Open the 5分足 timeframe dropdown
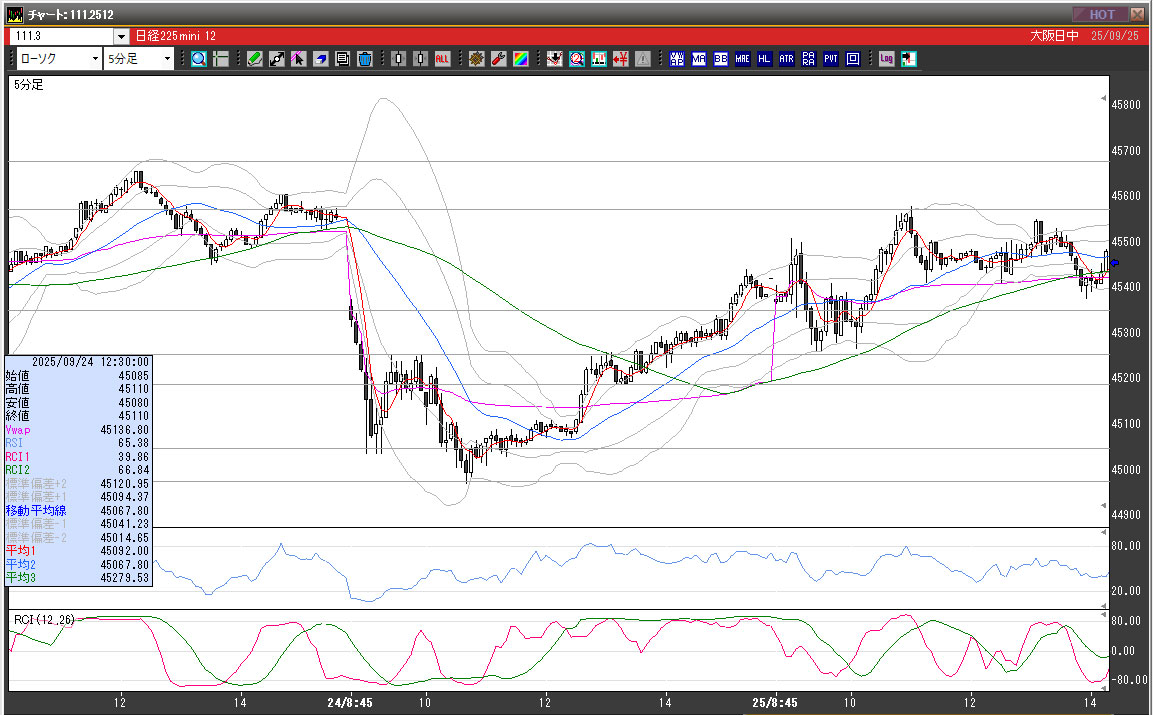 (x=166, y=59)
